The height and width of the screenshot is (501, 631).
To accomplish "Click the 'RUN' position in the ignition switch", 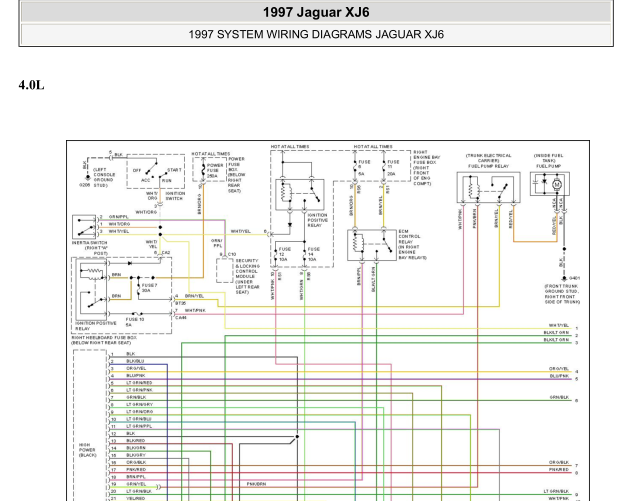I will click(167, 181).
